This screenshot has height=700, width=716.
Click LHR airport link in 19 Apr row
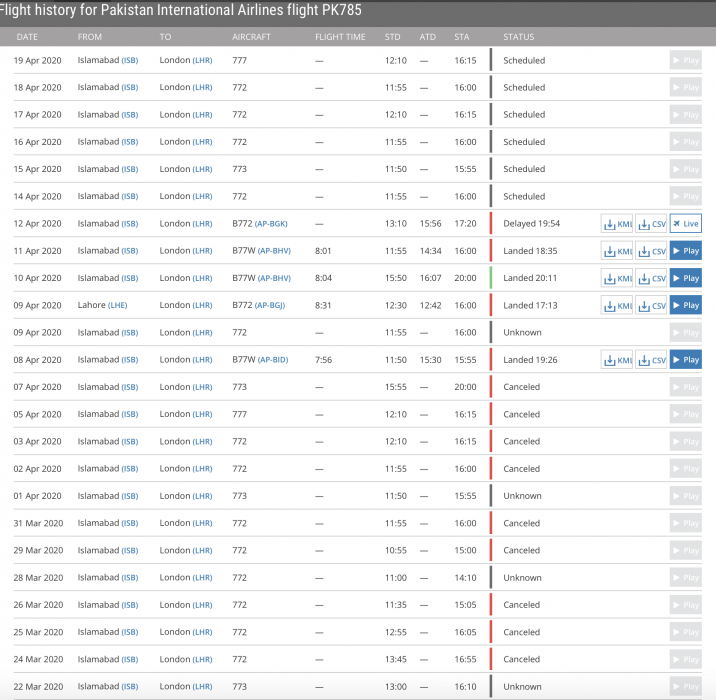click(202, 60)
